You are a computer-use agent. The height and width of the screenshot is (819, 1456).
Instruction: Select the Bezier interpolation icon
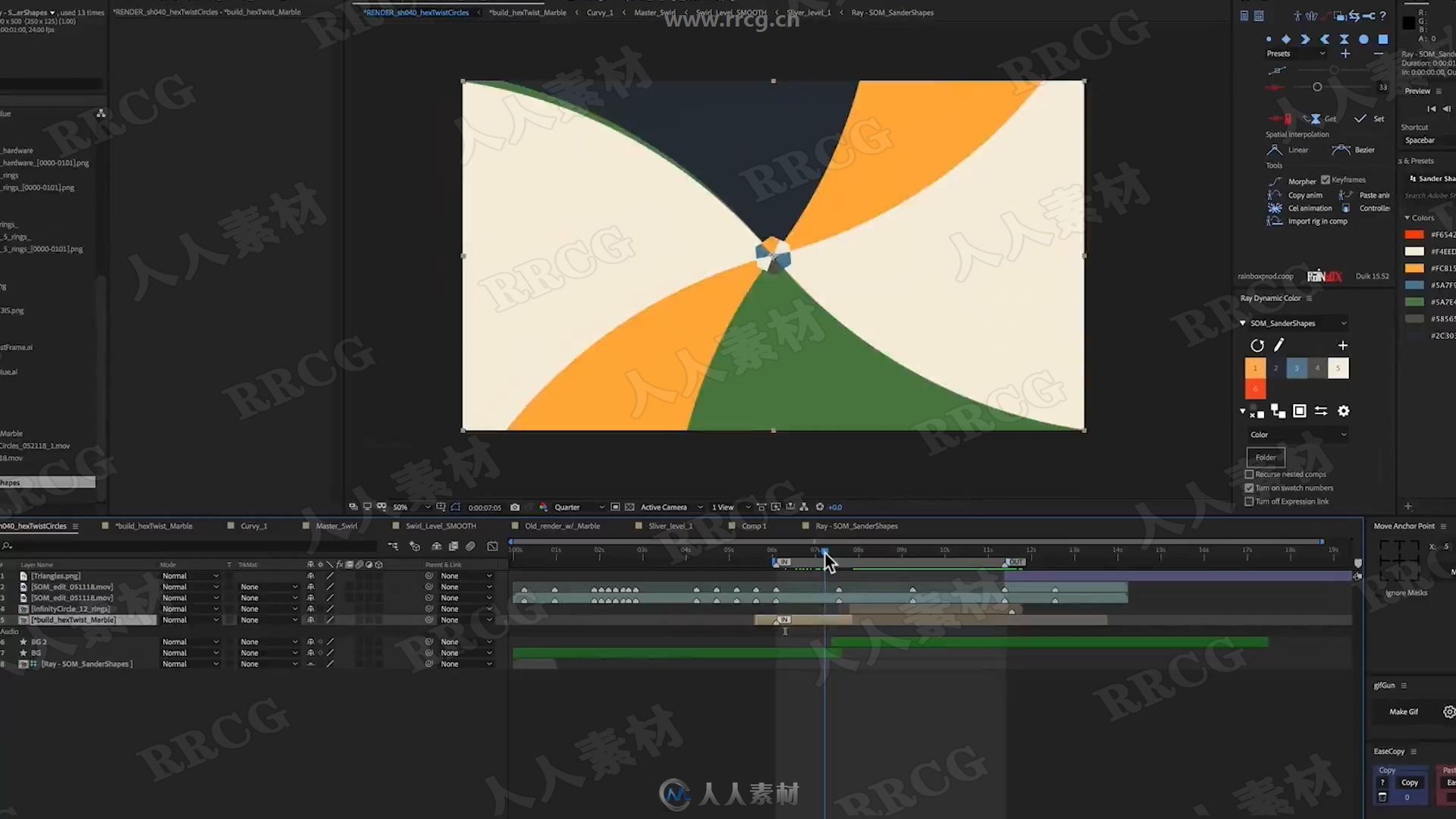point(1340,149)
